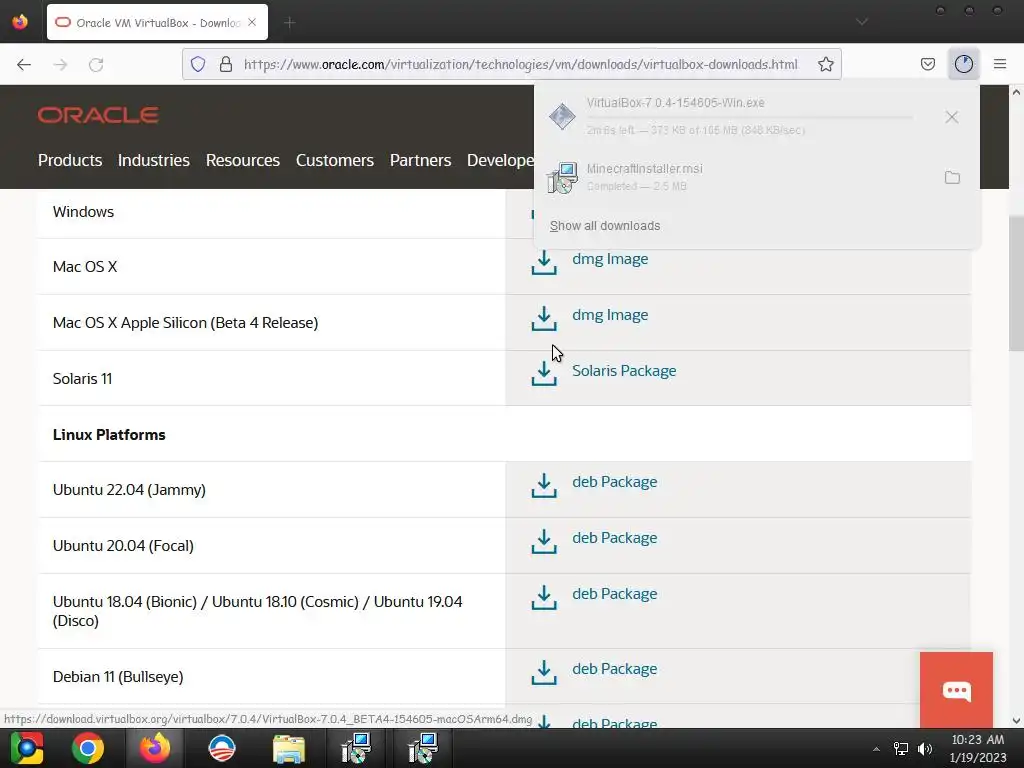Open Show all downloads
The width and height of the screenshot is (1024, 768).
(x=605, y=226)
